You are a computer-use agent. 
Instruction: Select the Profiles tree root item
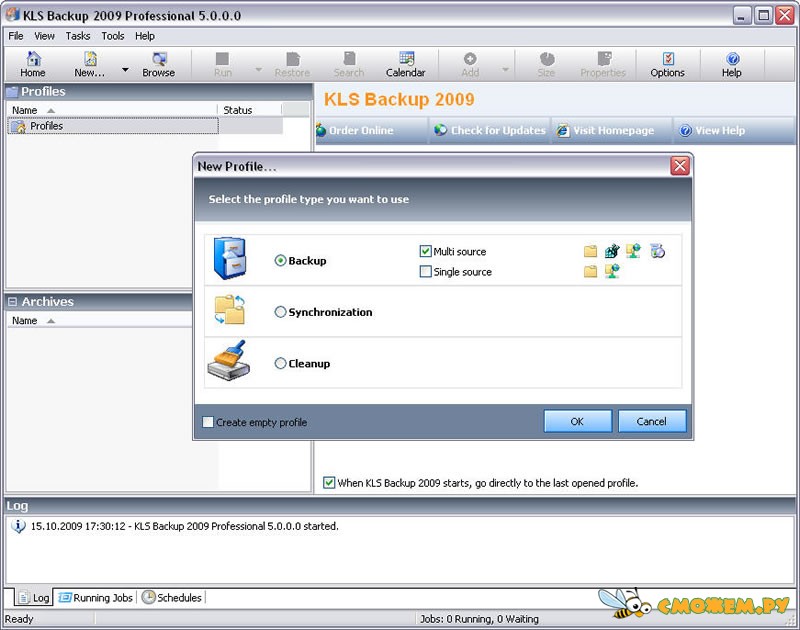tap(113, 126)
